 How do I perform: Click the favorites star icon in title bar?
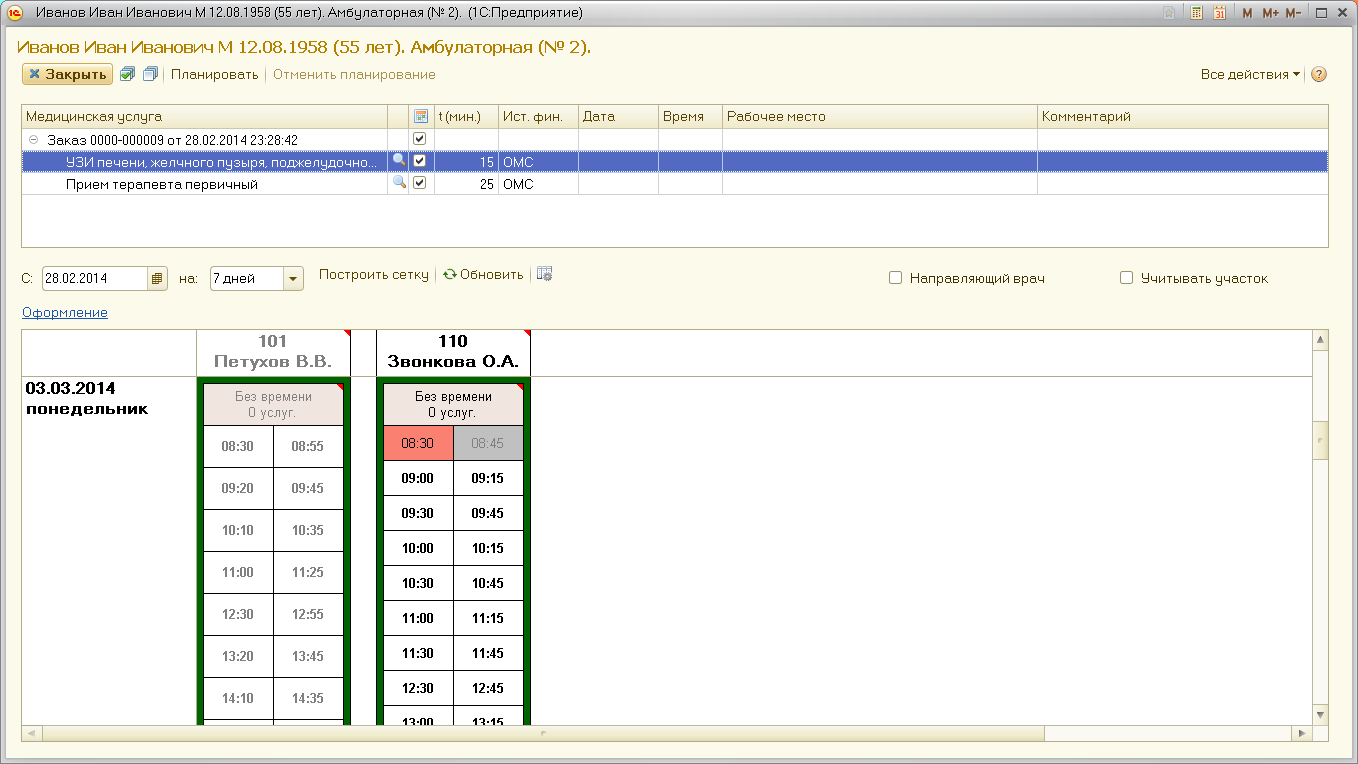[1169, 13]
